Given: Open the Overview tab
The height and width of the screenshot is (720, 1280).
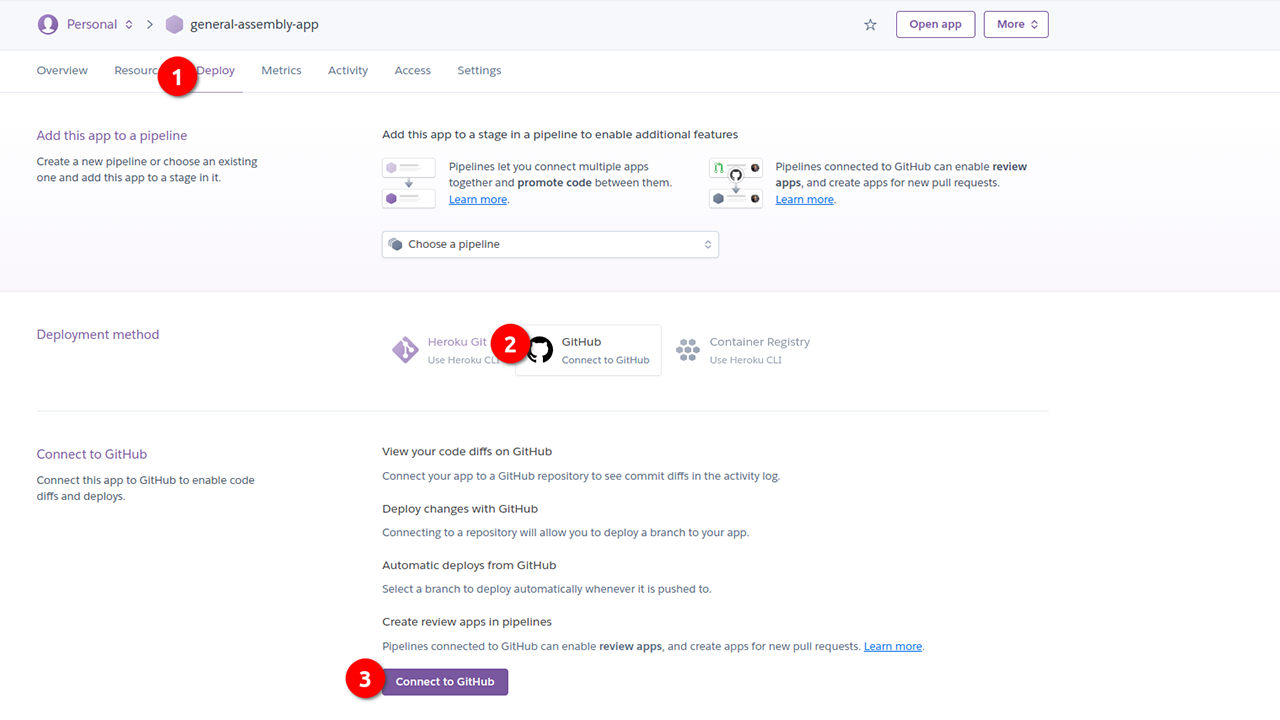Looking at the screenshot, I should click(x=62, y=71).
